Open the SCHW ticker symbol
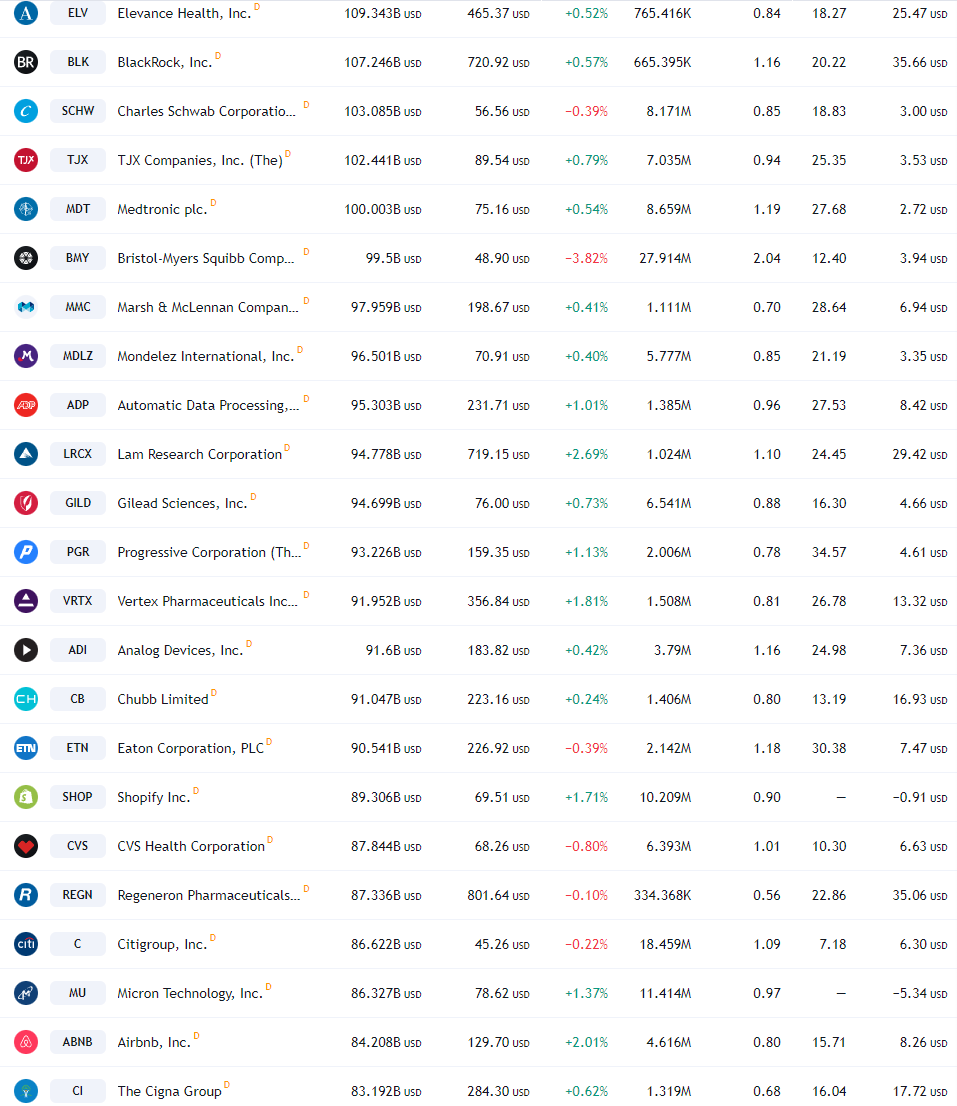This screenshot has width=957, height=1106. 78,111
